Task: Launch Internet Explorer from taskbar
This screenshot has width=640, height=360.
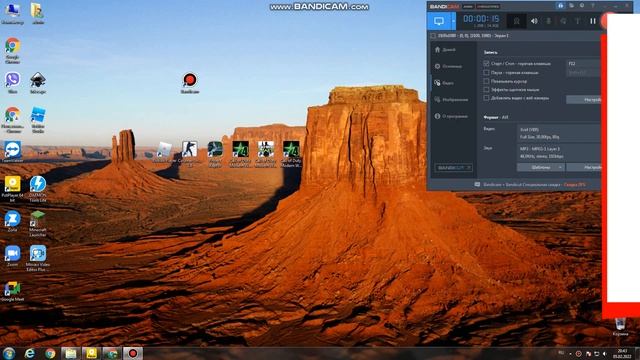Action: [29, 353]
